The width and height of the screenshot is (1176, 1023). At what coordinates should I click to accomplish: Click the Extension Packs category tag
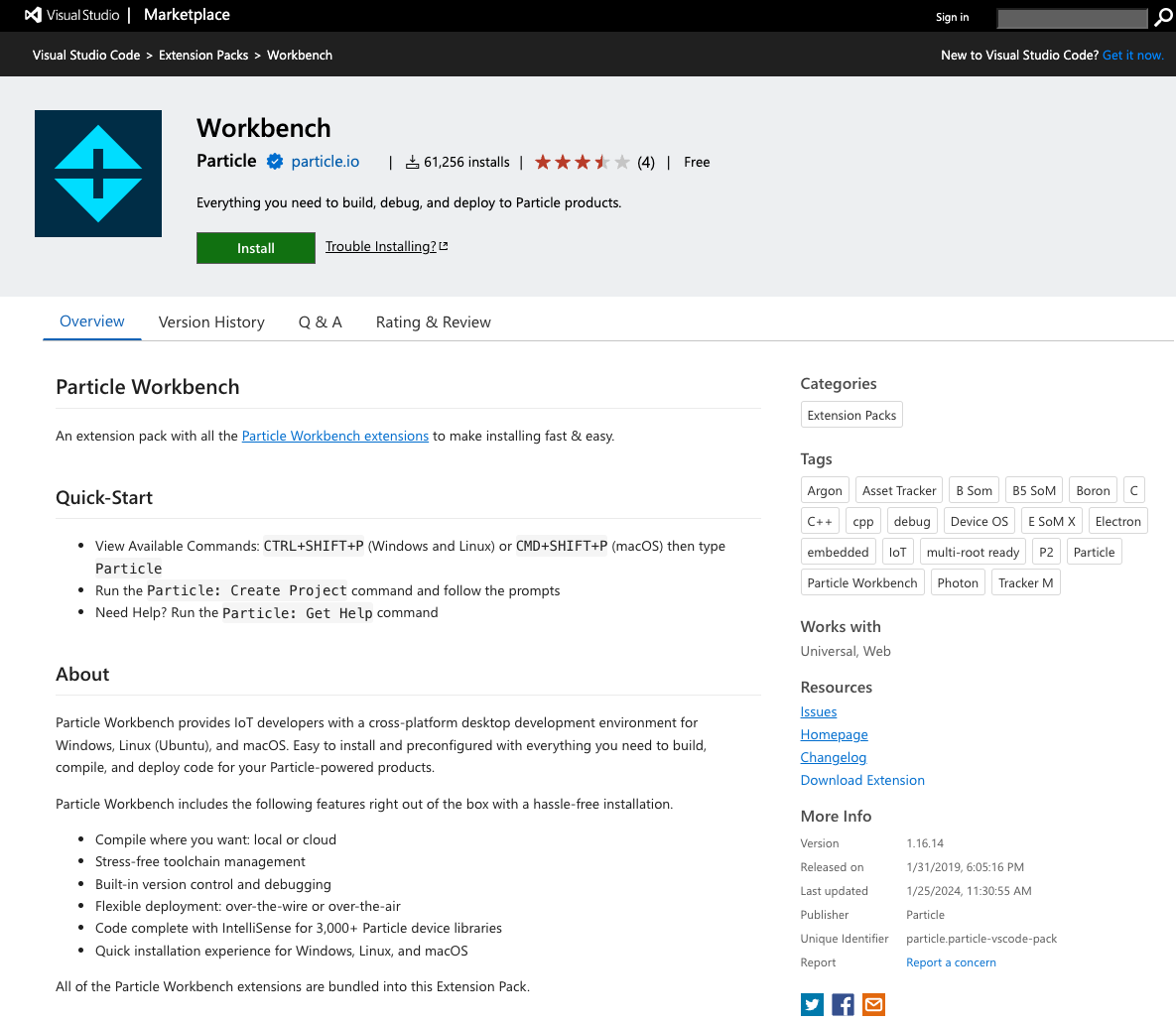tap(851, 415)
